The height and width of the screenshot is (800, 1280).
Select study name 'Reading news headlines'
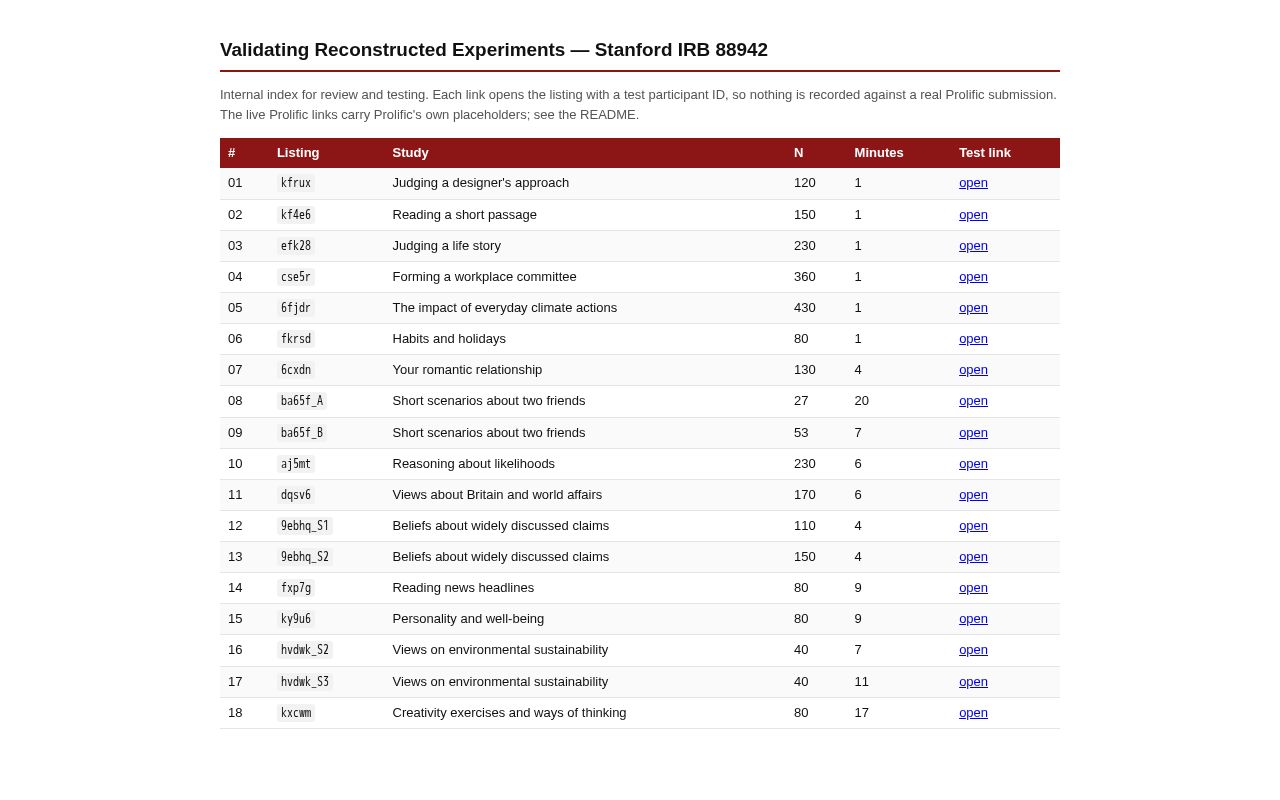pos(463,588)
